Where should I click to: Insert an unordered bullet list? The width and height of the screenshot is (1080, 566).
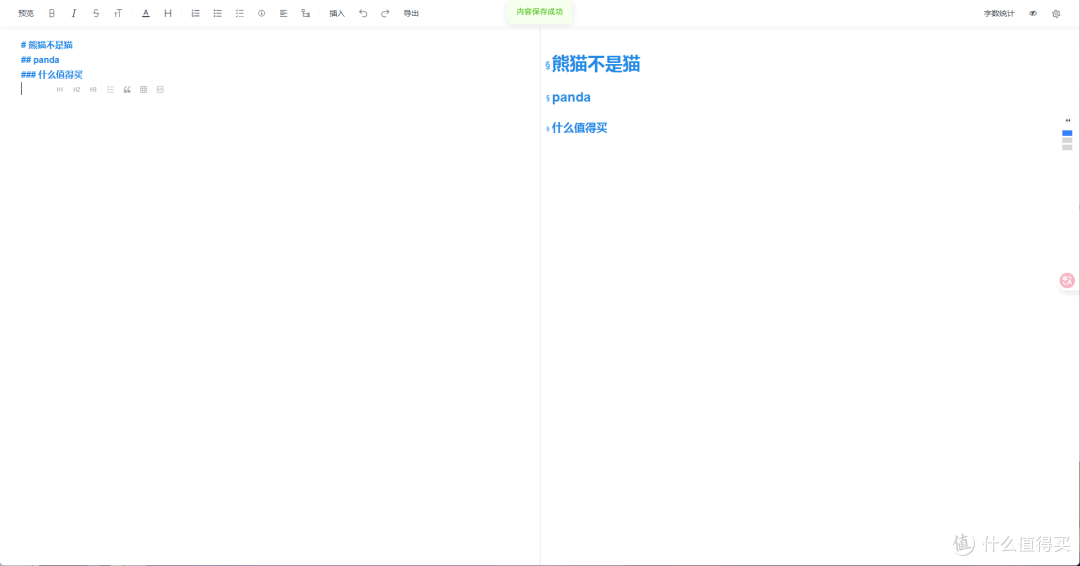click(218, 13)
